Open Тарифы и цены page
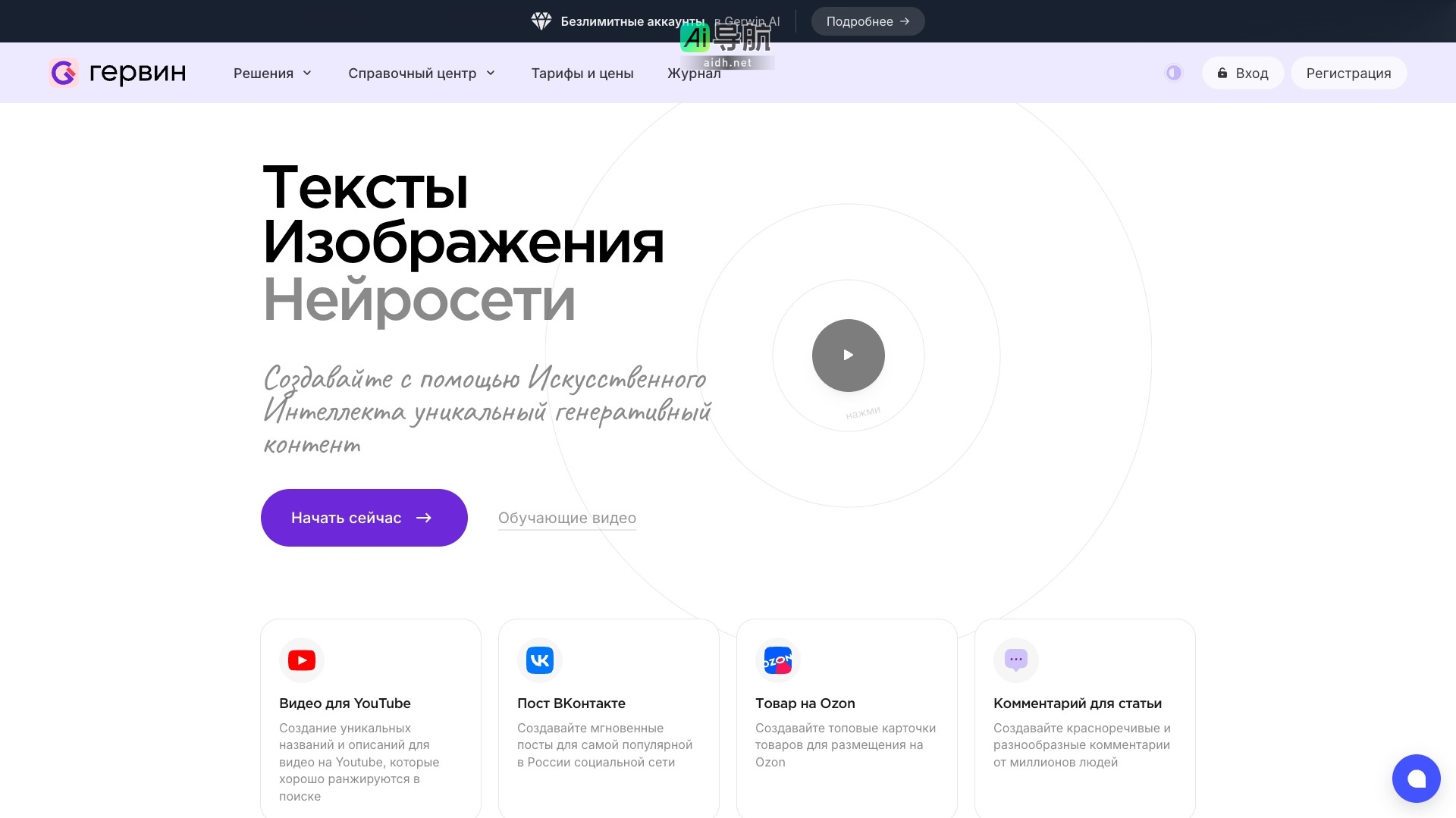The height and width of the screenshot is (818, 1456). coord(582,74)
